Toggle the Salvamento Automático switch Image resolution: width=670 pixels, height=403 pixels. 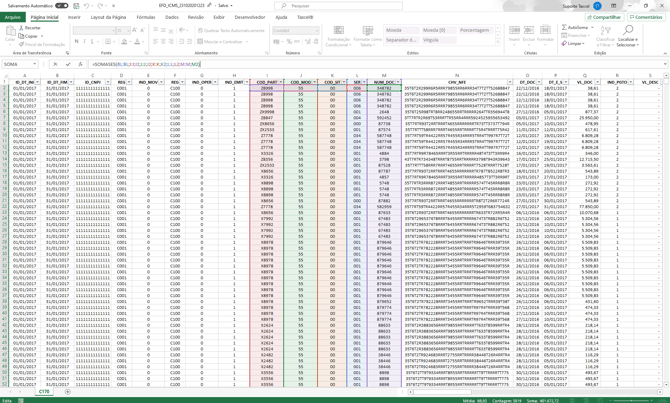click(61, 5)
